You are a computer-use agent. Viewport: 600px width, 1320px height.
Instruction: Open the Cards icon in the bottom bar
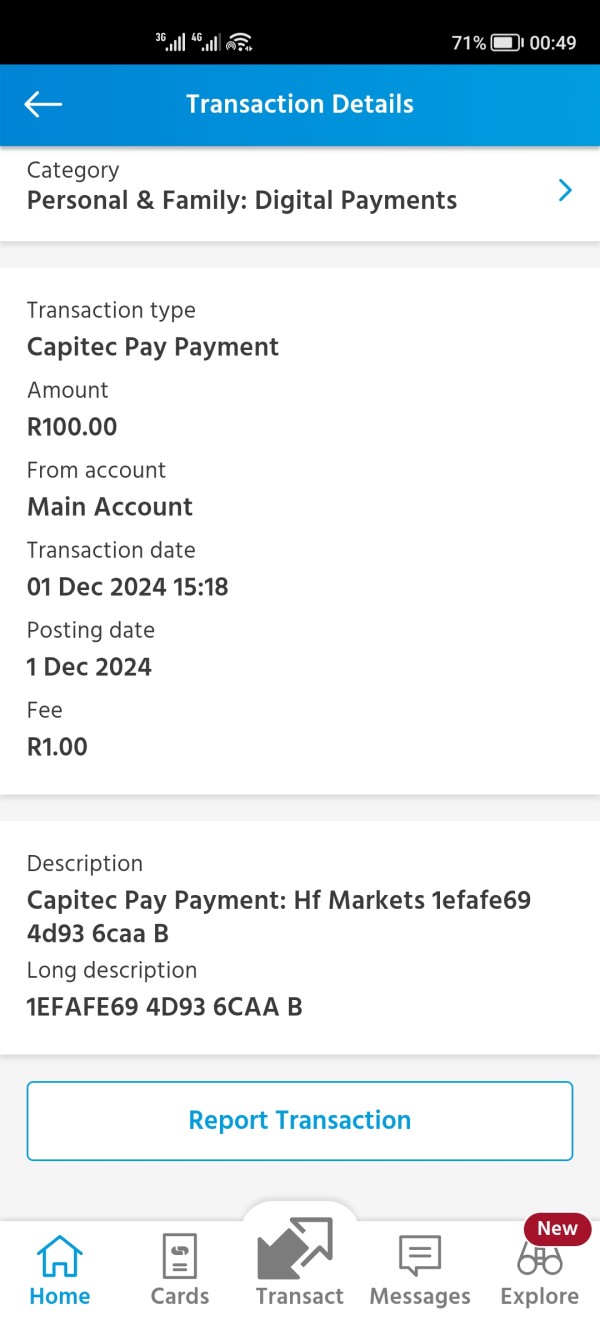pos(180,1256)
